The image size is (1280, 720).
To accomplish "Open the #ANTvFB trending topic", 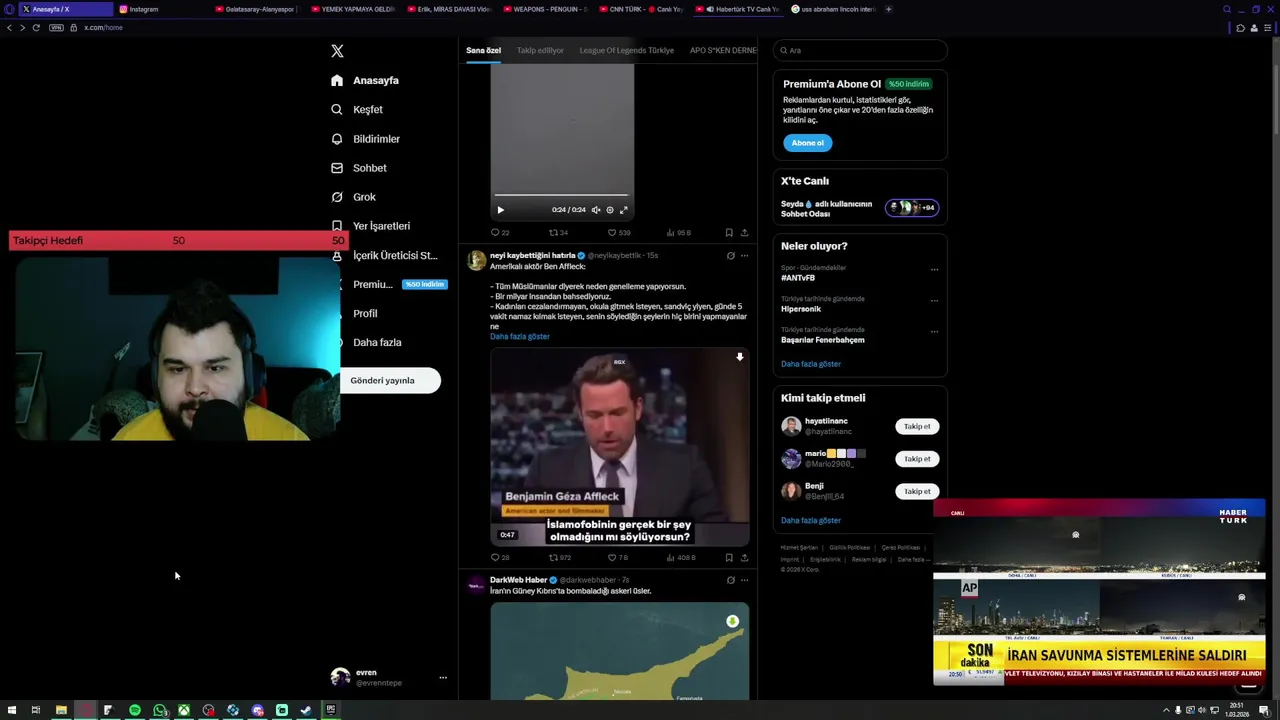I will click(x=798, y=278).
